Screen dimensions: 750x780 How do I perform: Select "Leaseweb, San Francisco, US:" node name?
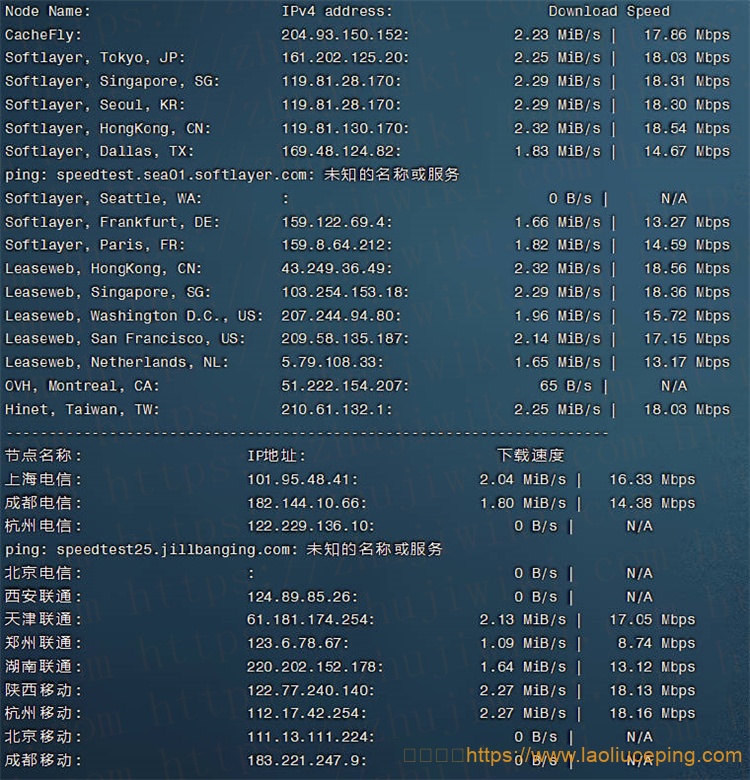tap(125, 339)
